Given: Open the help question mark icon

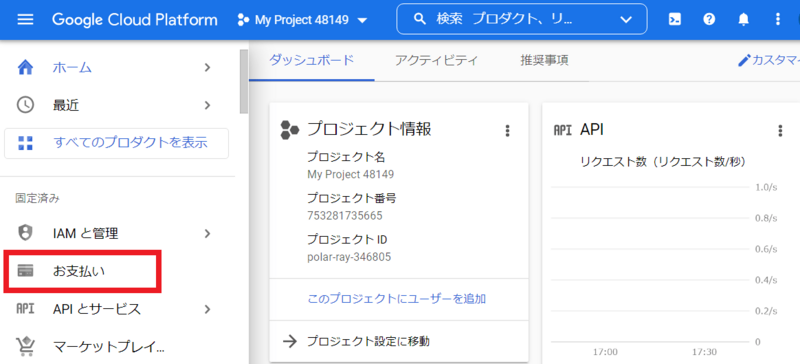Looking at the screenshot, I should (x=709, y=19).
